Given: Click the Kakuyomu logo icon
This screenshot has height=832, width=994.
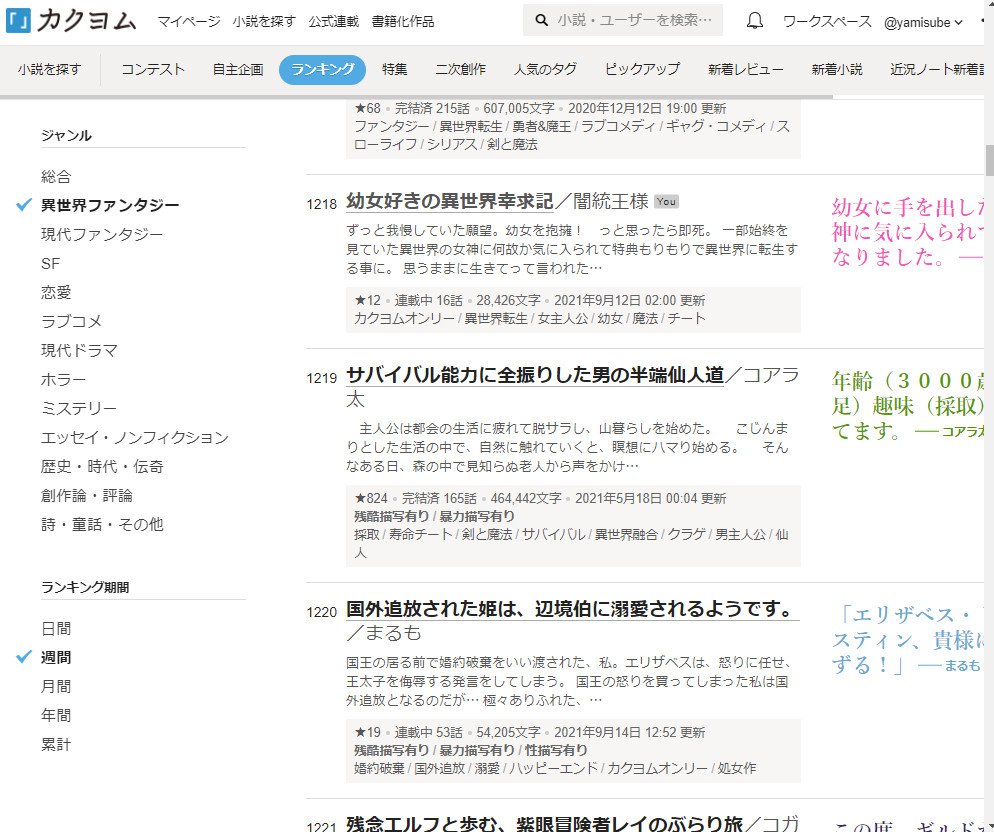Looking at the screenshot, I should (18, 20).
